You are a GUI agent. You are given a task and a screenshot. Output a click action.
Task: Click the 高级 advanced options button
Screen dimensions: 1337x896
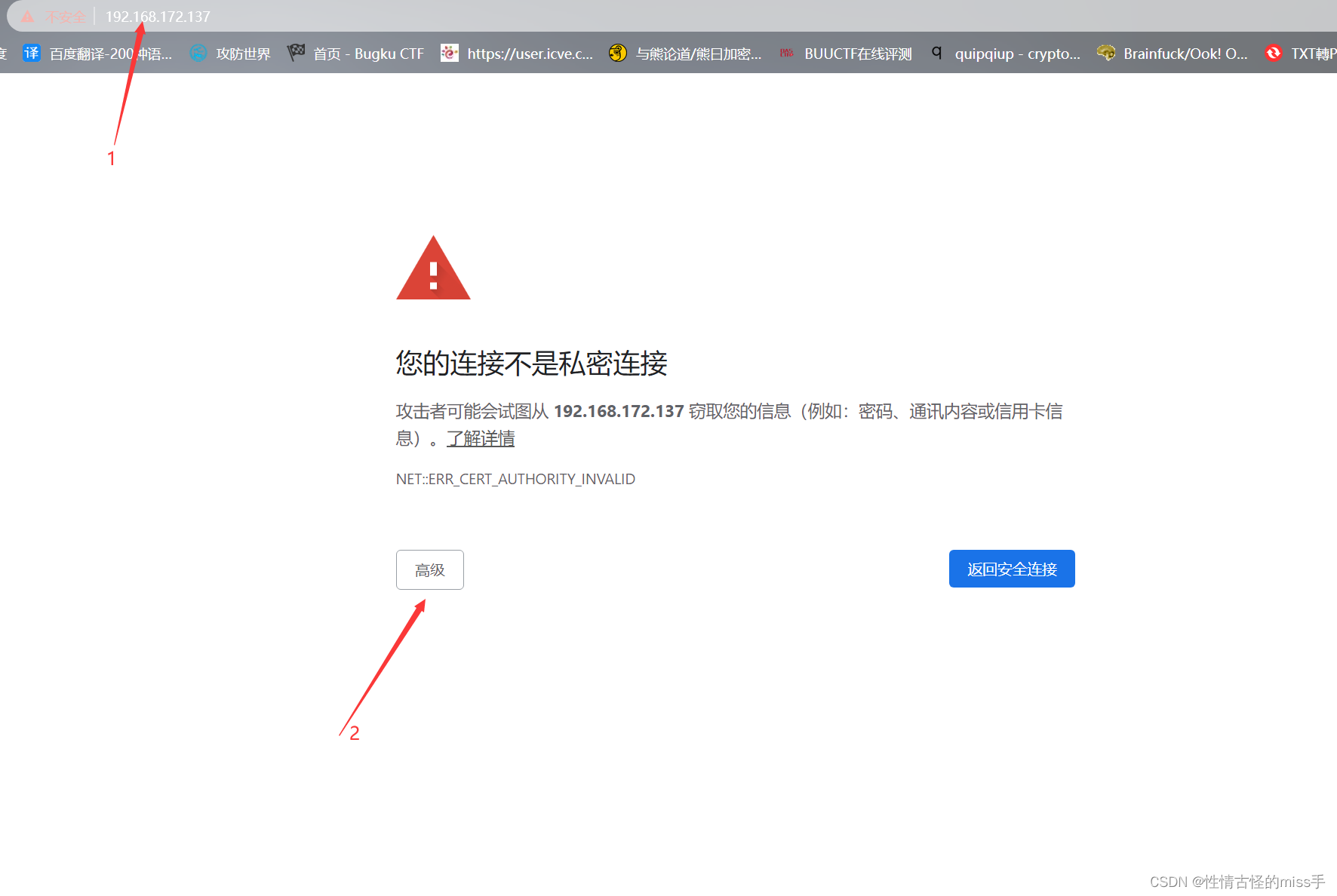click(x=429, y=570)
